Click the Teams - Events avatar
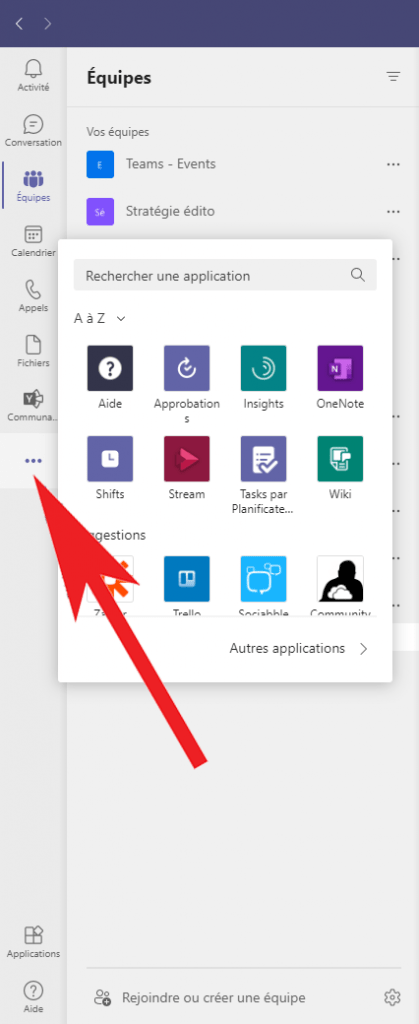The width and height of the screenshot is (419, 1024). point(100,165)
